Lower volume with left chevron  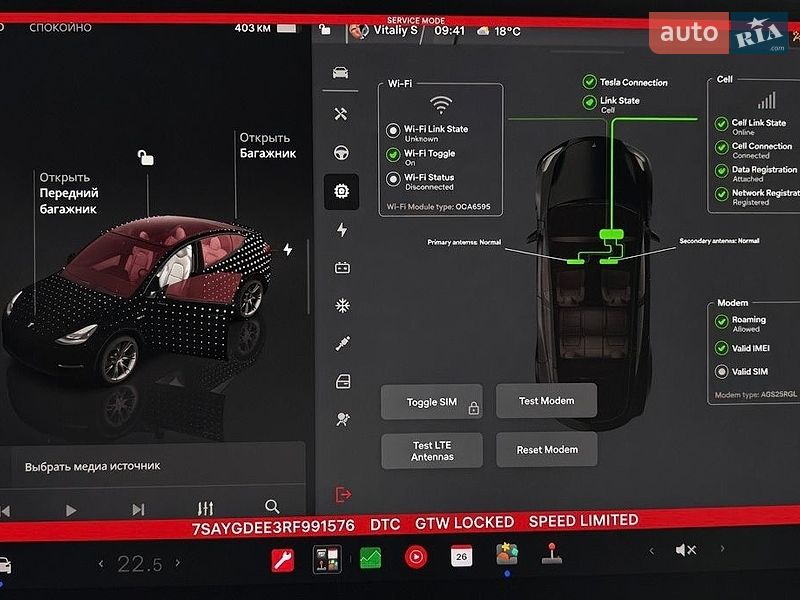pos(652,551)
